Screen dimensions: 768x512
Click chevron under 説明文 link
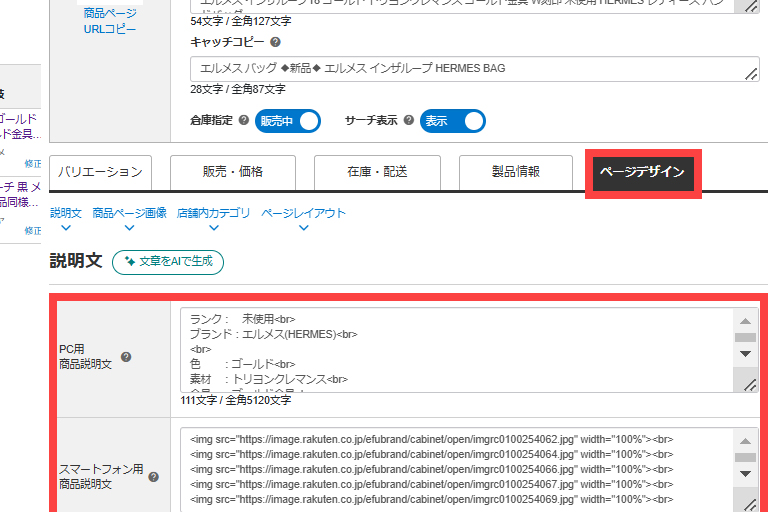click(66, 228)
